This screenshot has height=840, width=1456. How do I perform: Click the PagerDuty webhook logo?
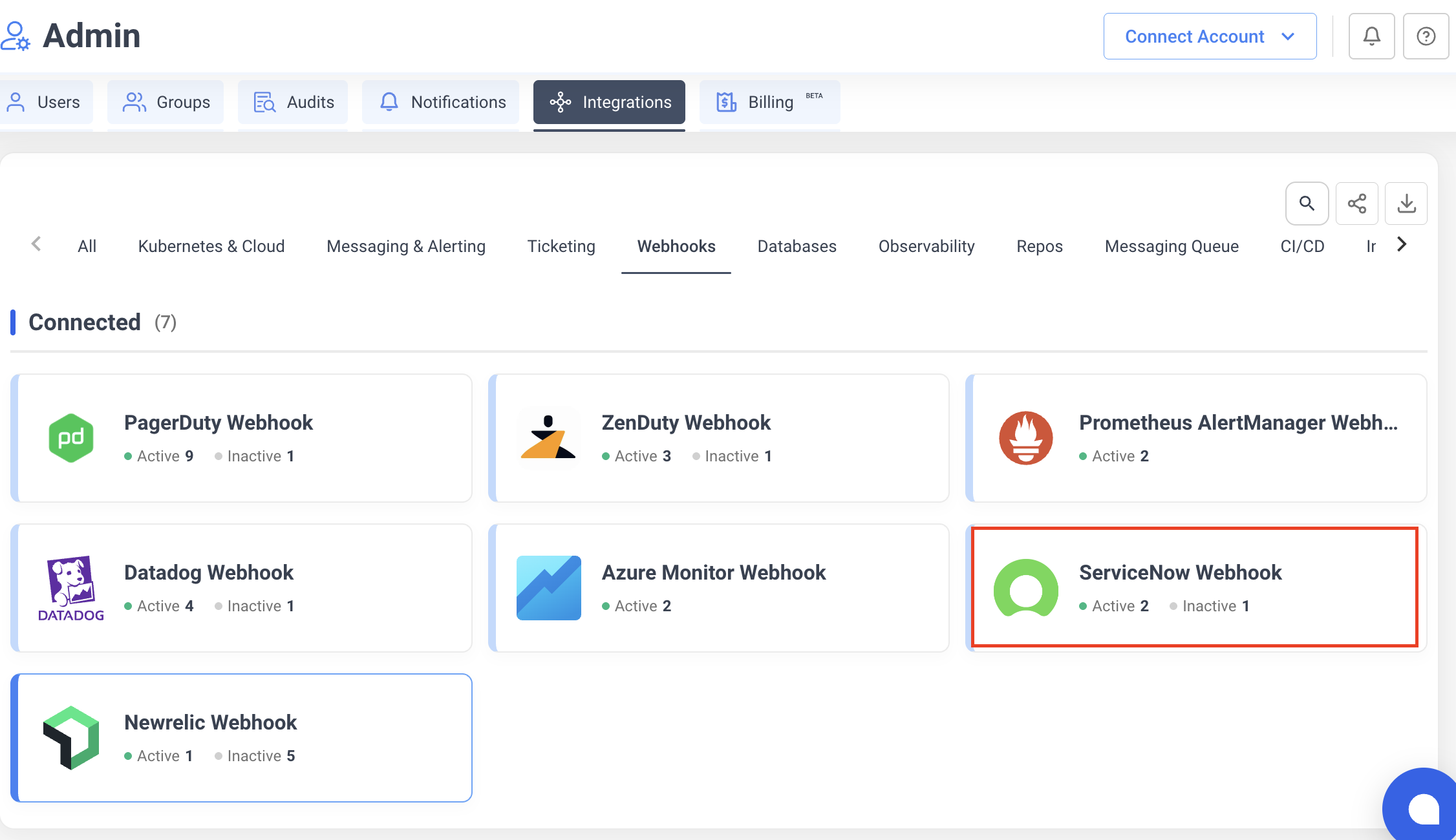point(71,438)
